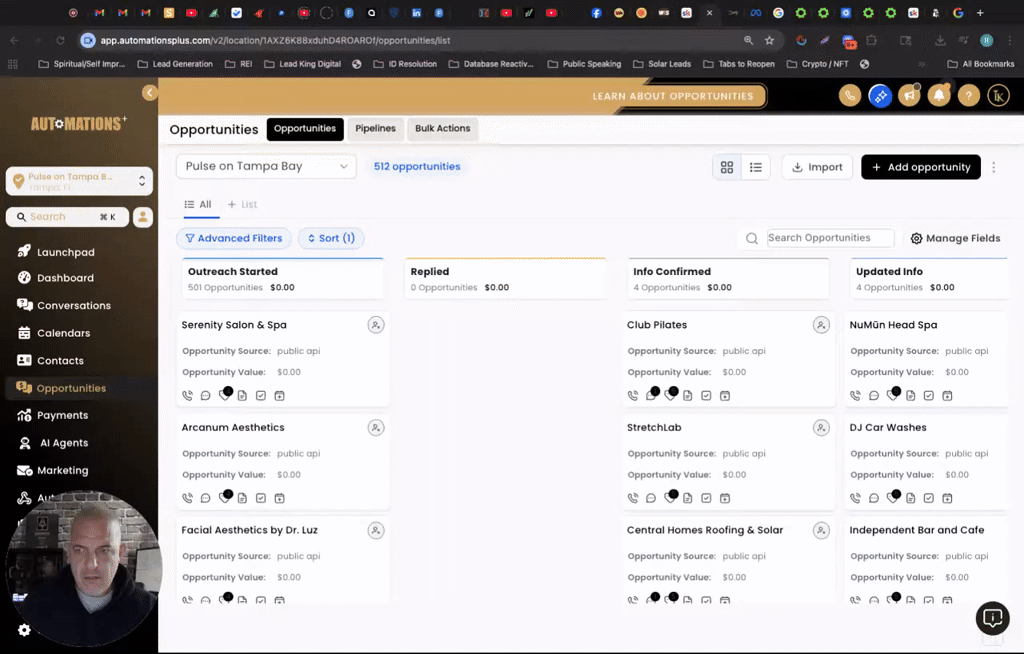
Task: Open the Sort (1) dropdown
Action: [331, 238]
